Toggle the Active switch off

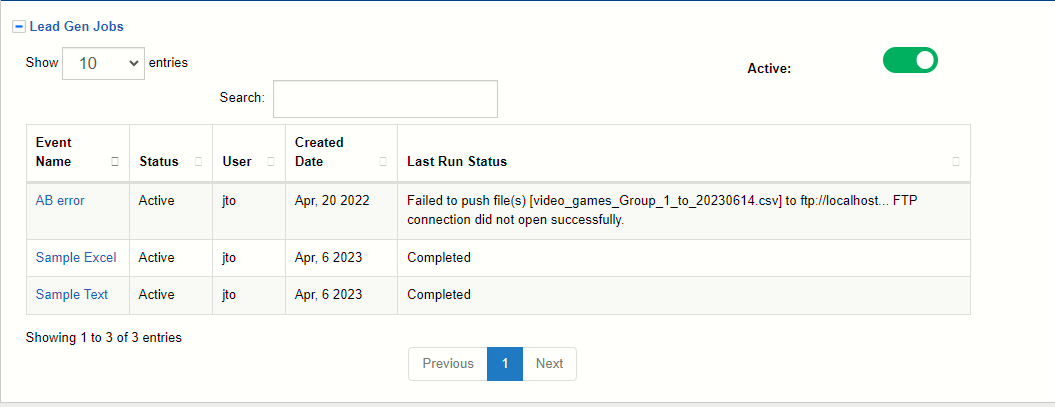[x=909, y=61]
